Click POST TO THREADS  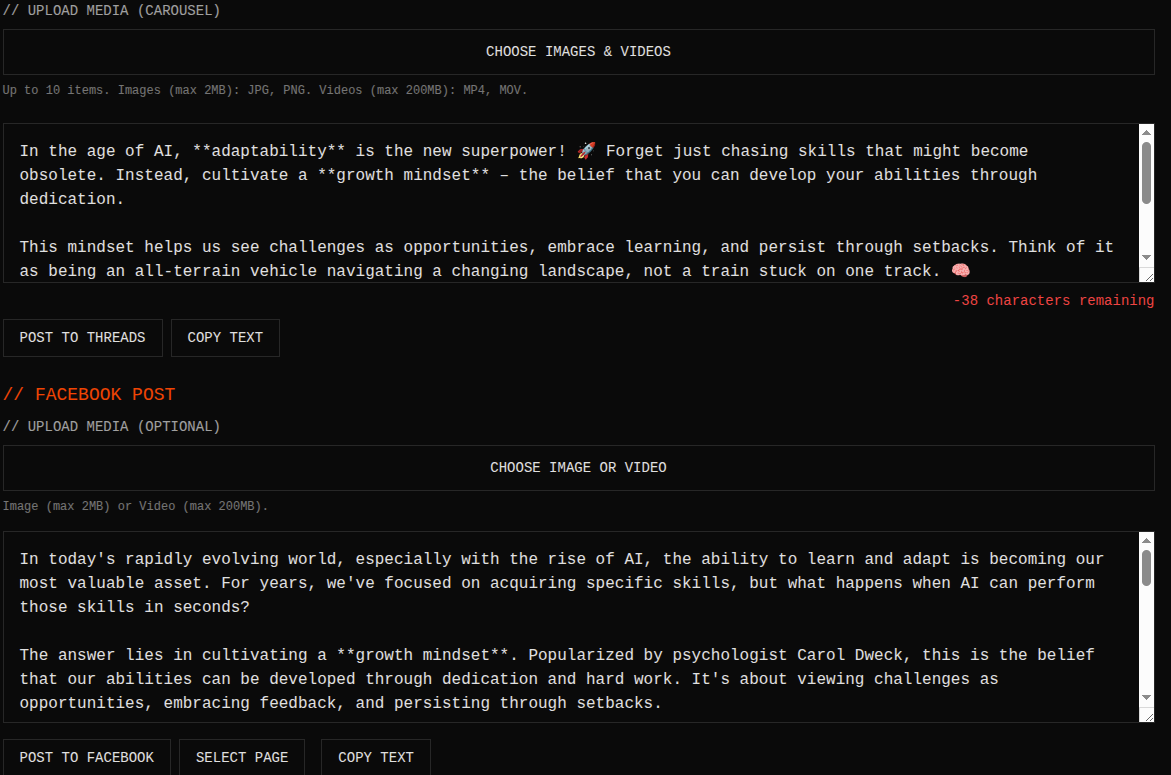[x=82, y=337]
